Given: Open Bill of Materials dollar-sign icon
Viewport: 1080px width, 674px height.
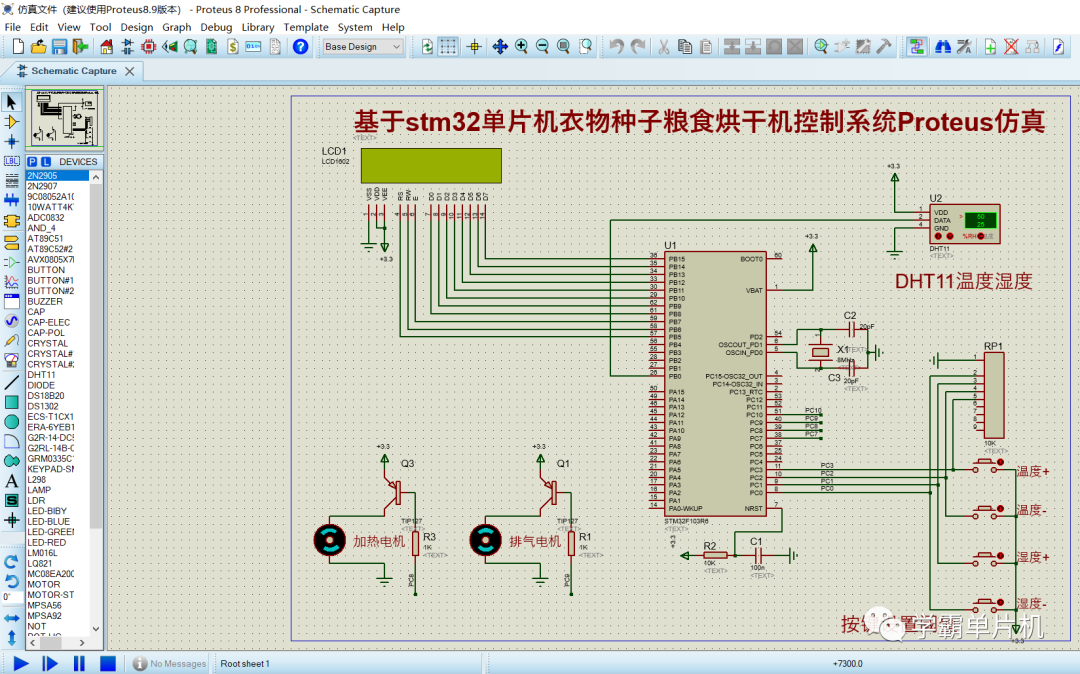Looking at the screenshot, I should (233, 46).
